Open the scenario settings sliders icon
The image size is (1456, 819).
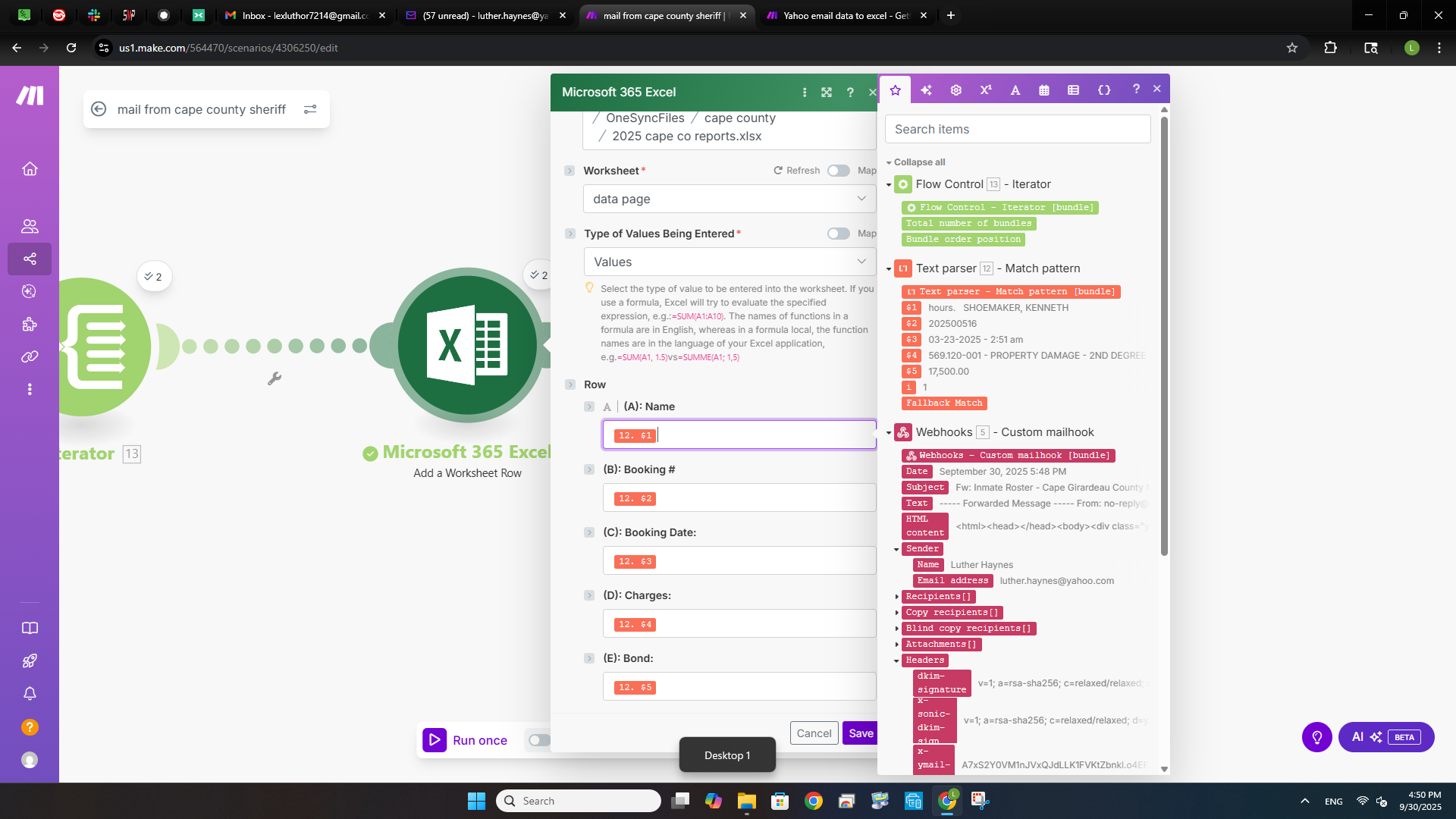(x=310, y=109)
